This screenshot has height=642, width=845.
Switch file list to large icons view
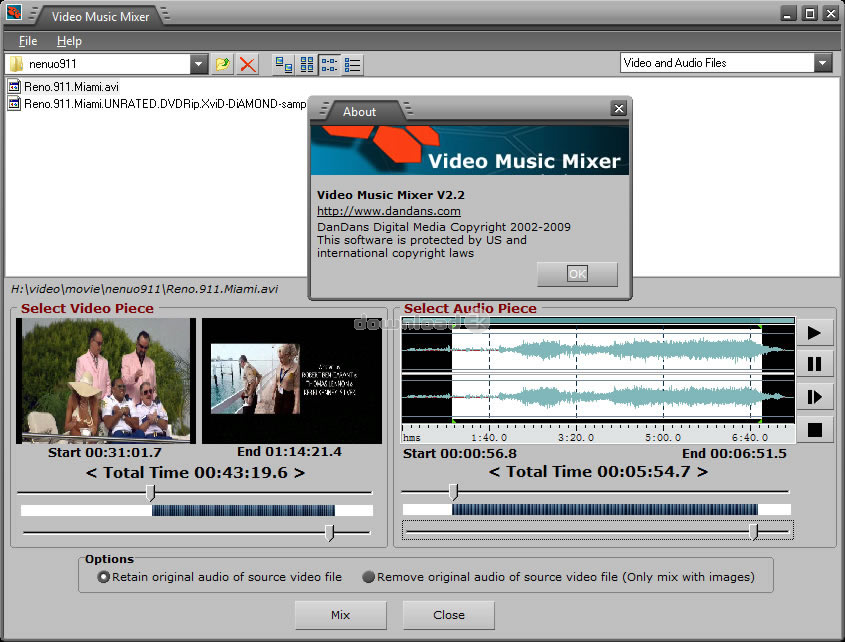point(284,64)
